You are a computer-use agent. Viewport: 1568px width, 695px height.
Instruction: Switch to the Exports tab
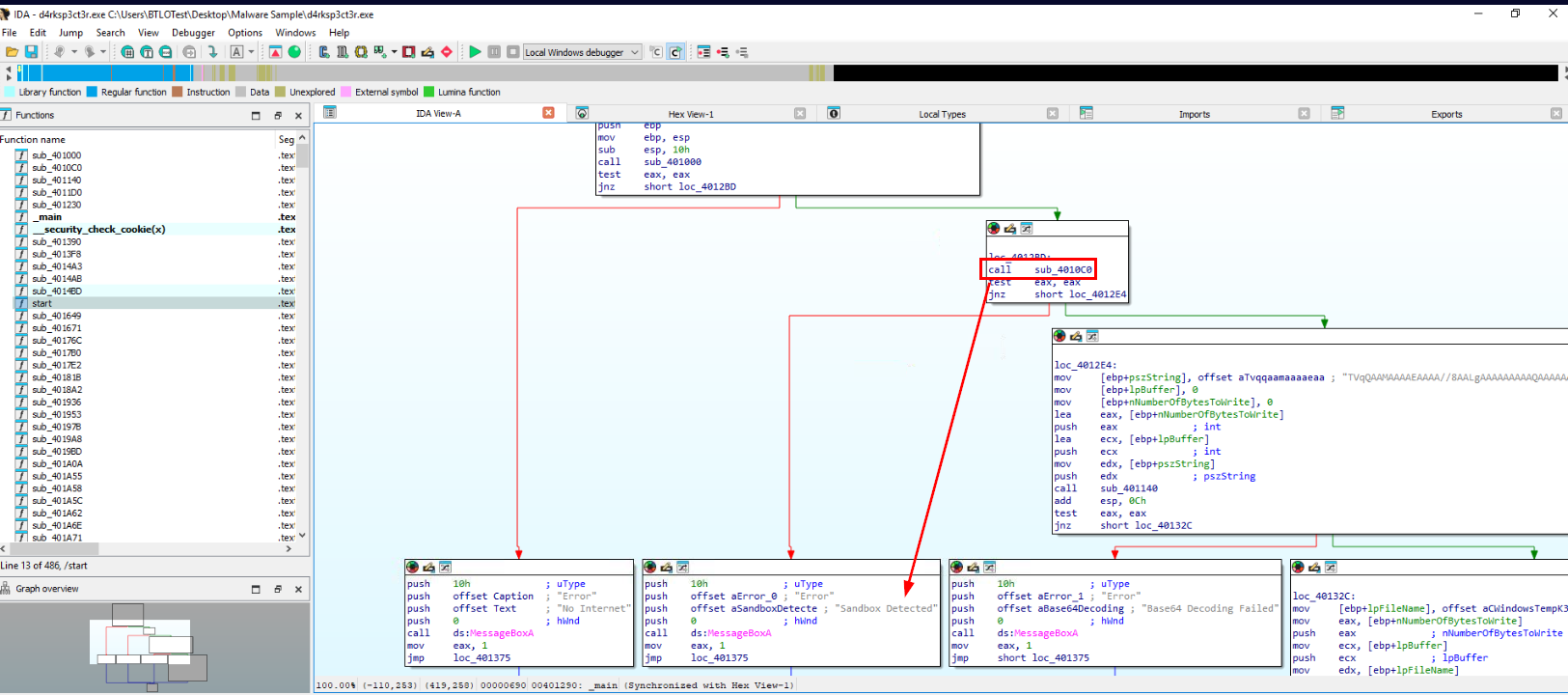pos(1446,114)
